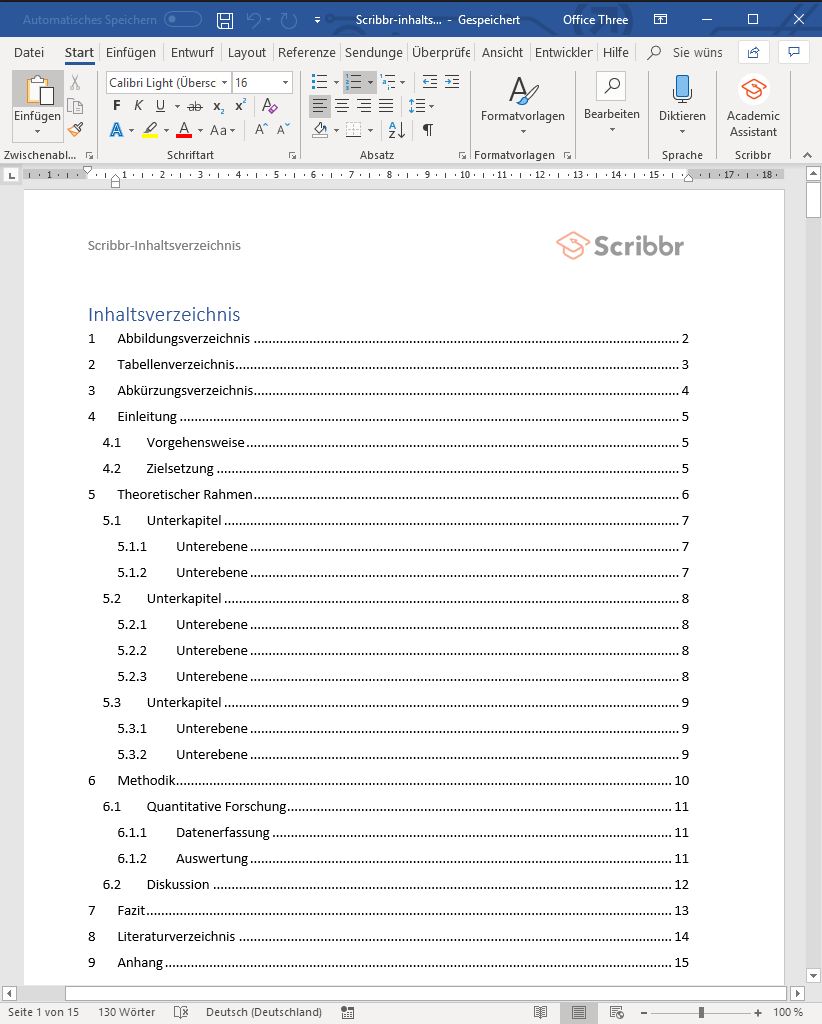822x1024 pixels.
Task: Launch the Academic Assistant
Action: [x=752, y=107]
